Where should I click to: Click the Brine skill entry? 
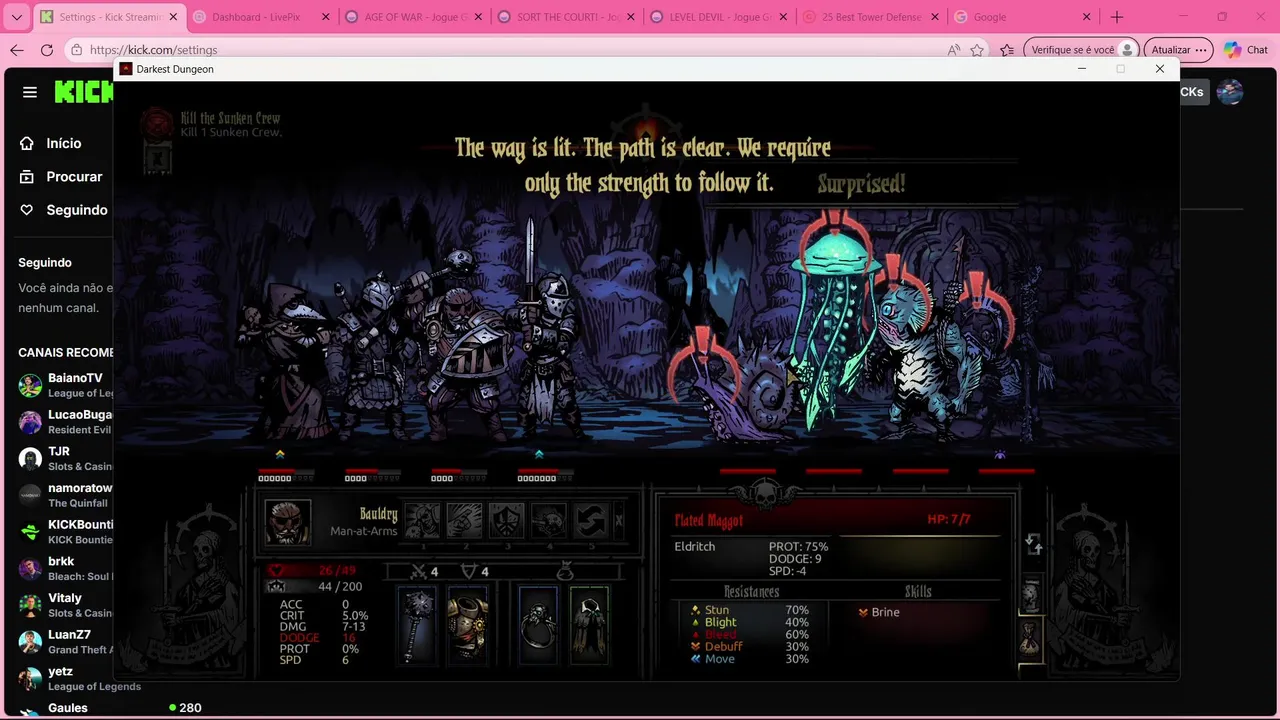(x=879, y=612)
